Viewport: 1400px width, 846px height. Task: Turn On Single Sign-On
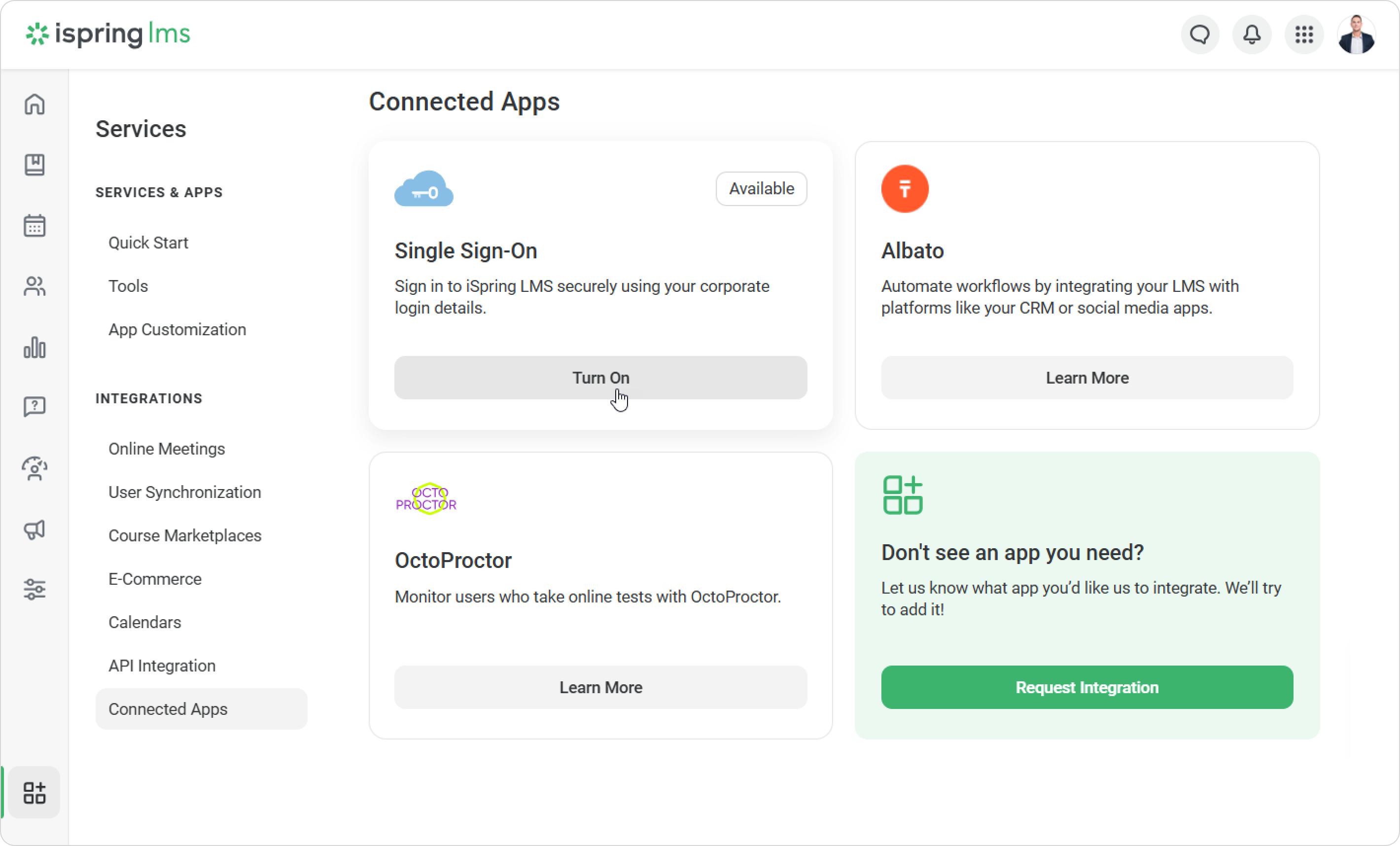(x=600, y=378)
